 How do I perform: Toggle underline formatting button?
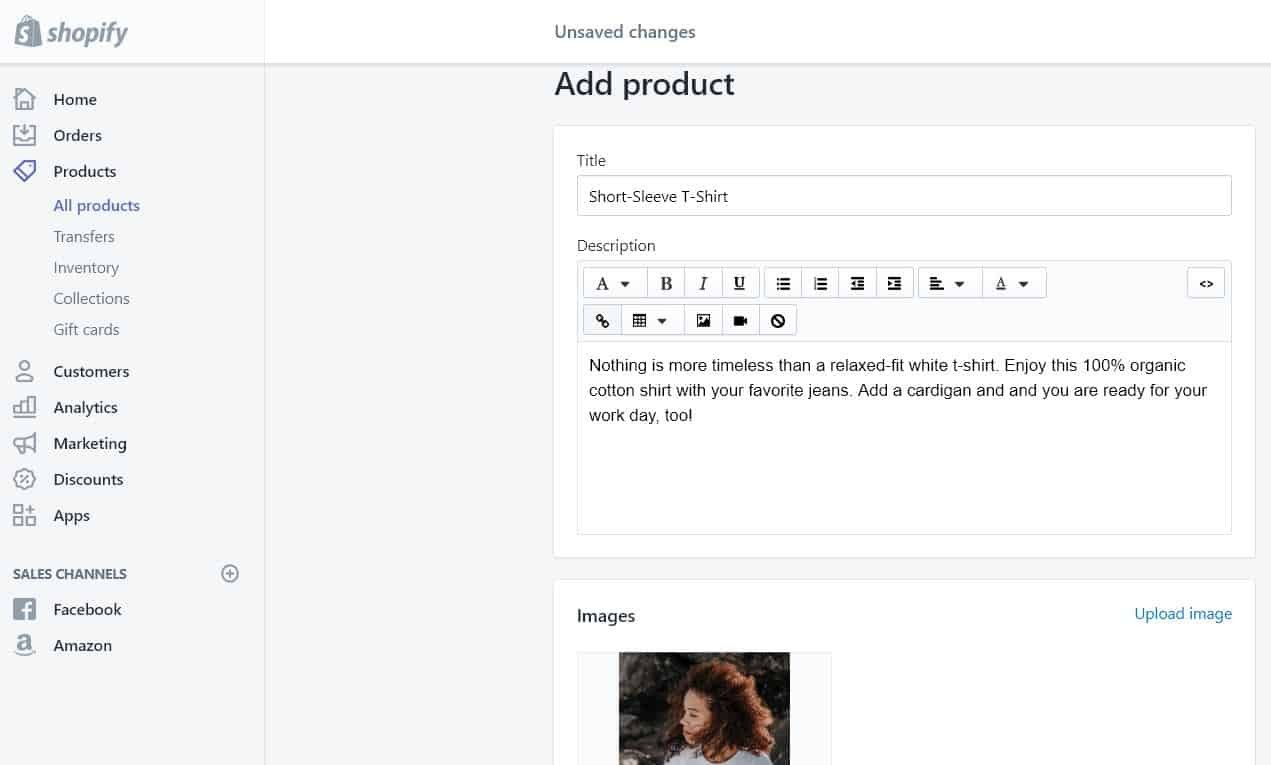(x=740, y=283)
